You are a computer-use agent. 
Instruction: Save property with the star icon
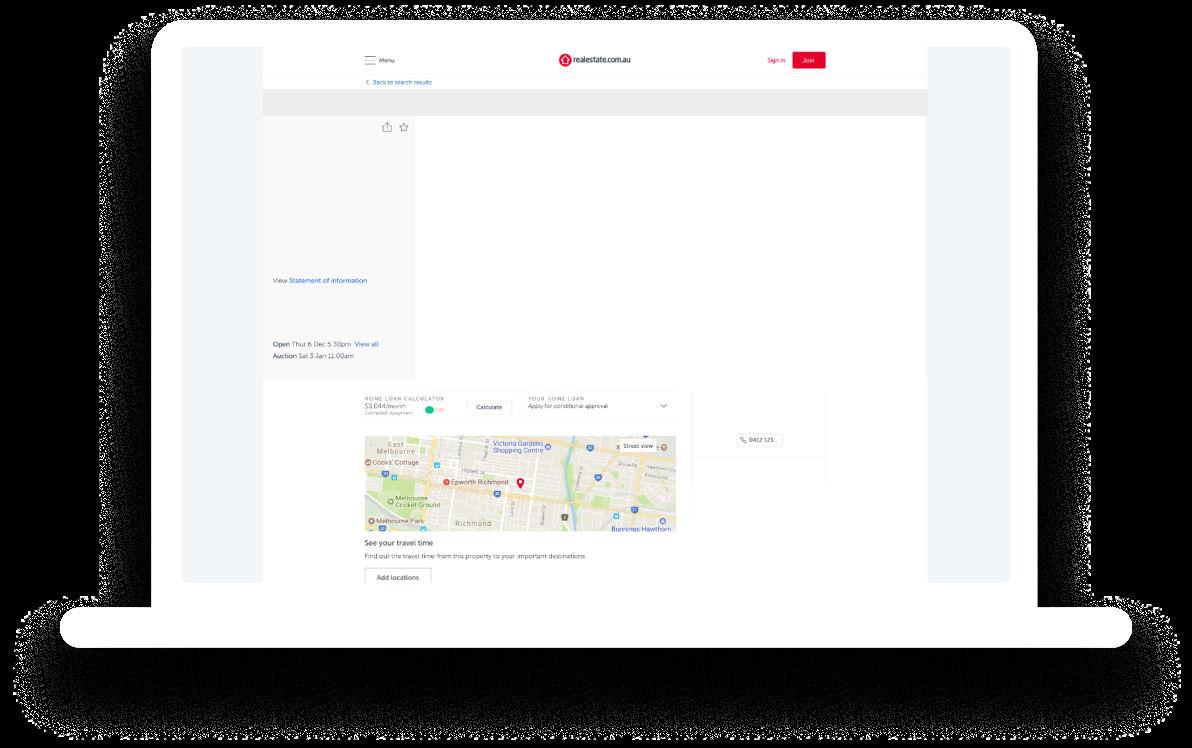pyautogui.click(x=404, y=127)
